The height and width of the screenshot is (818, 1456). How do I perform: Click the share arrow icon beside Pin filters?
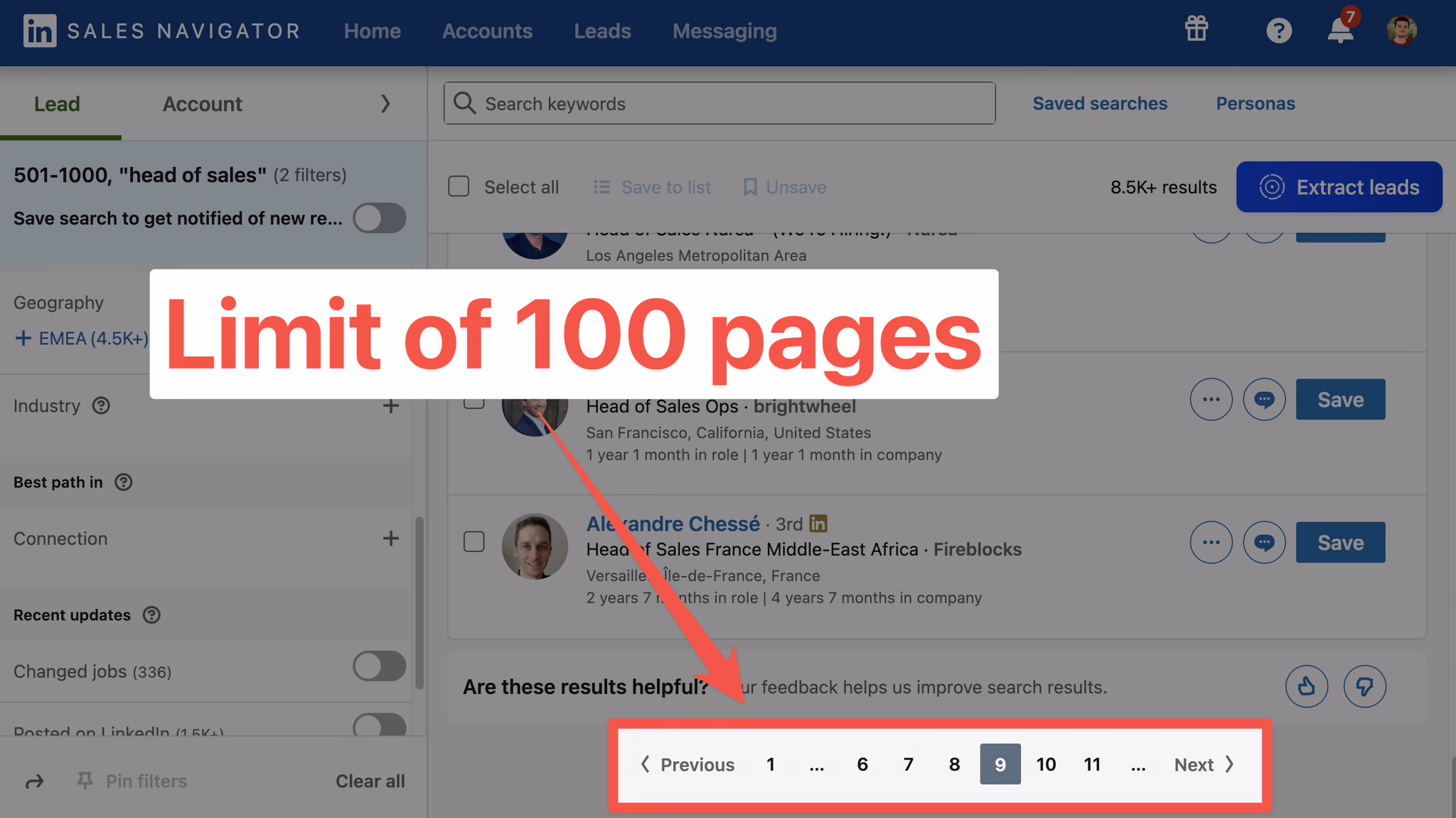click(34, 782)
